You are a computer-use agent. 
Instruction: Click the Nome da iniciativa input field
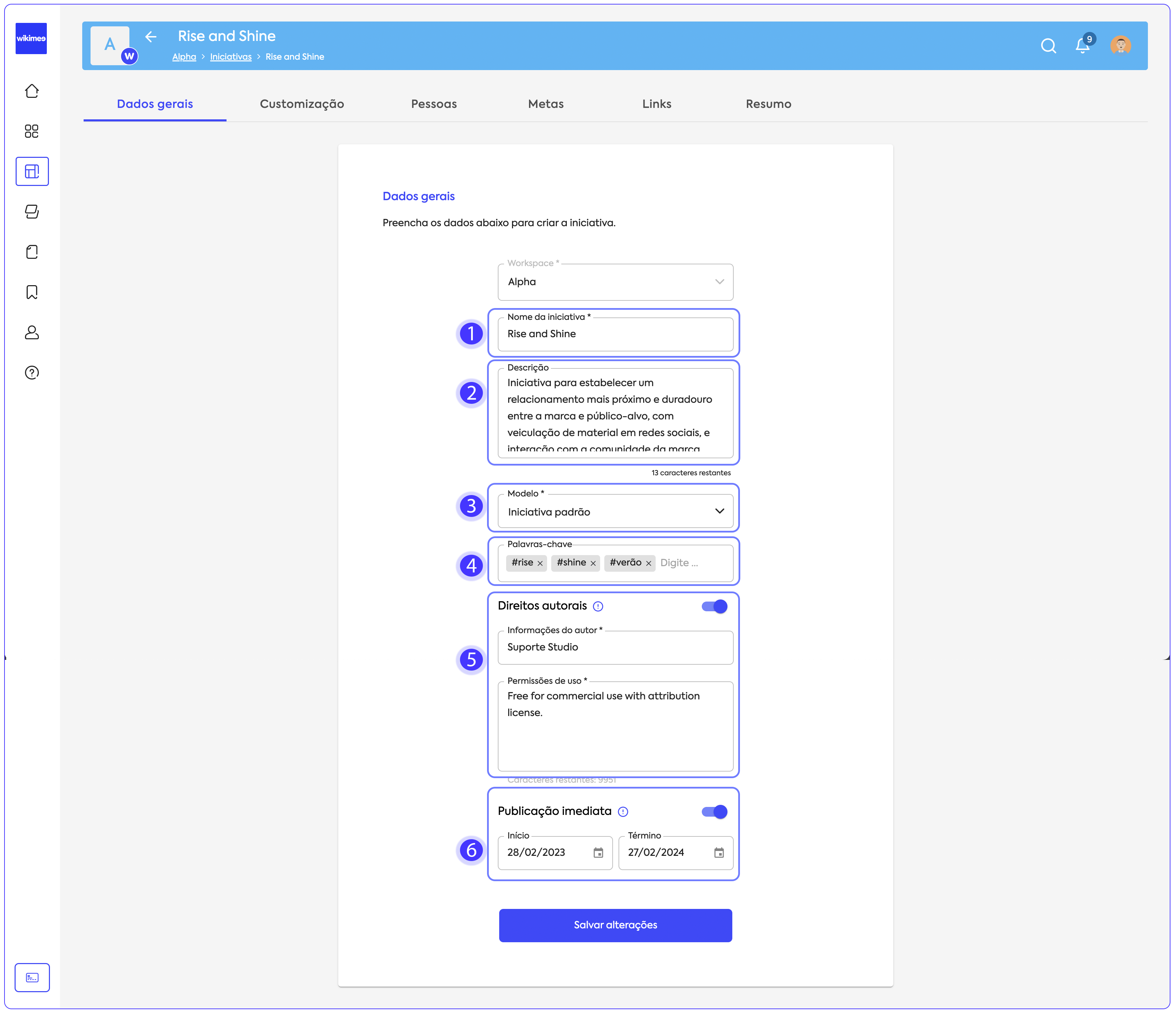tap(615, 334)
